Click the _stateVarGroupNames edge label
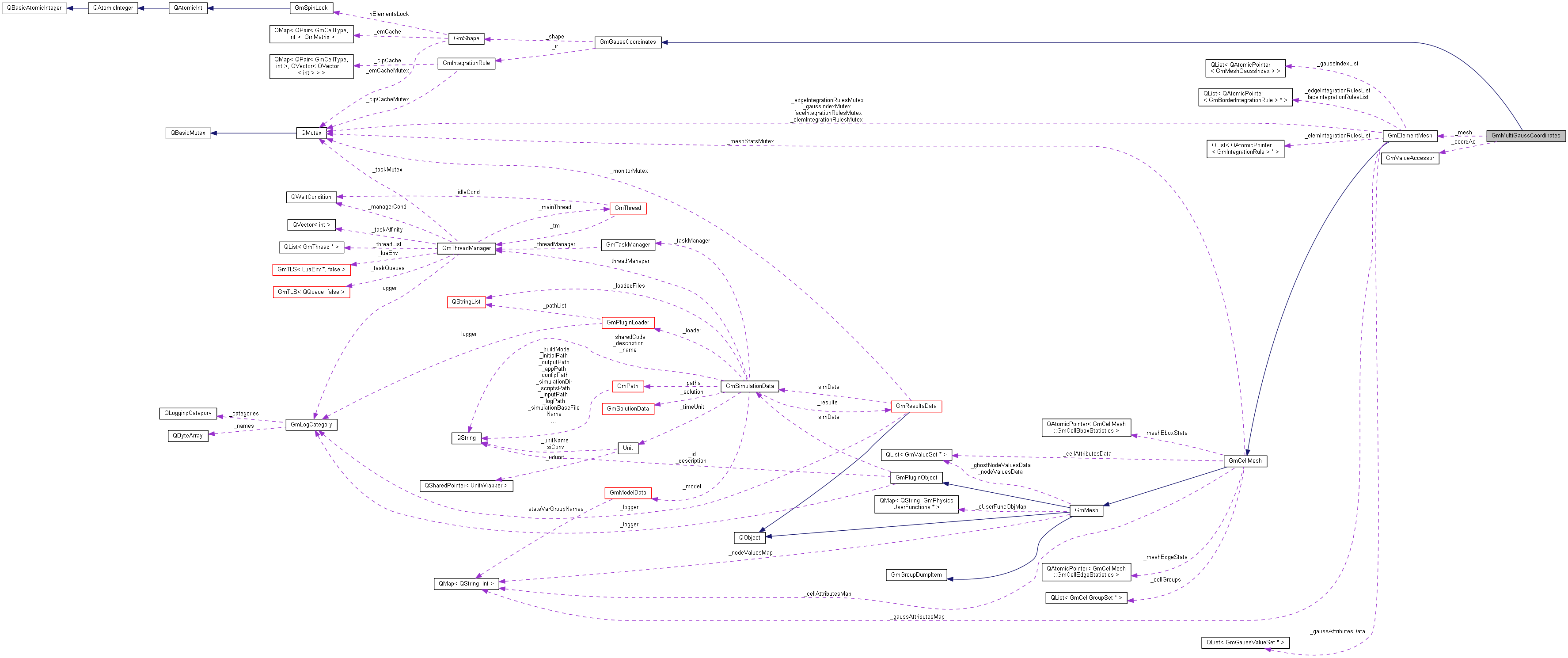Image resolution: width=1568 pixels, height=658 pixels. point(554,510)
